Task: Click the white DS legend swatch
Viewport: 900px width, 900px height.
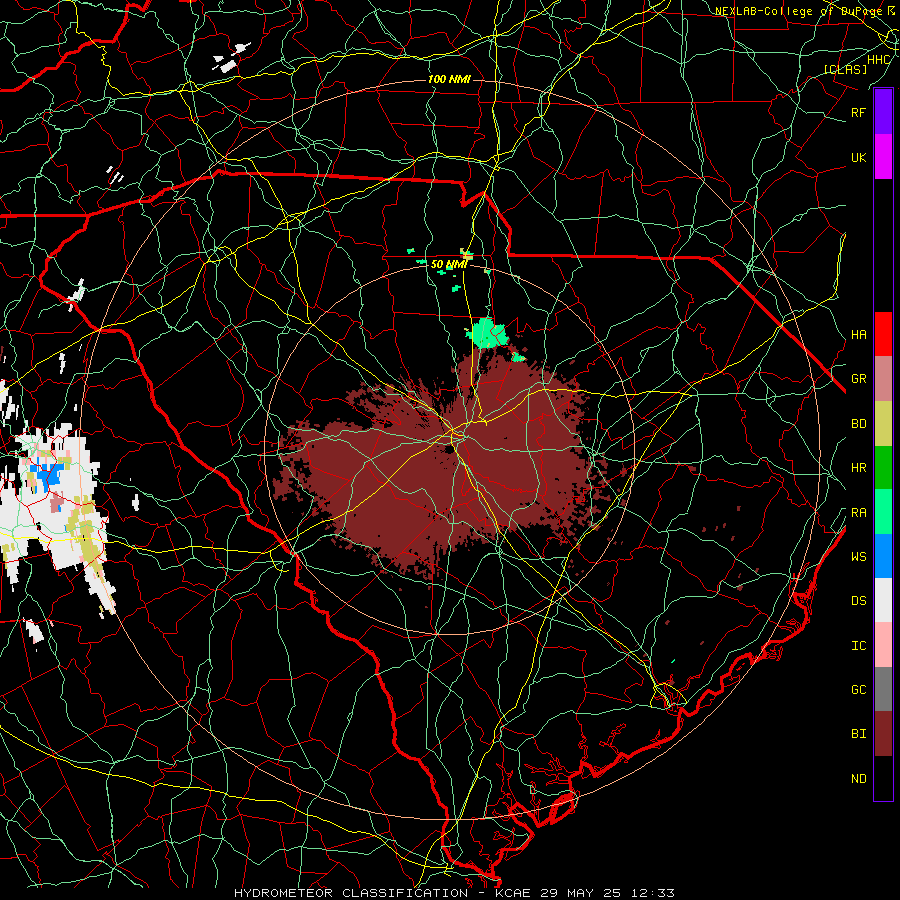Action: point(883,600)
